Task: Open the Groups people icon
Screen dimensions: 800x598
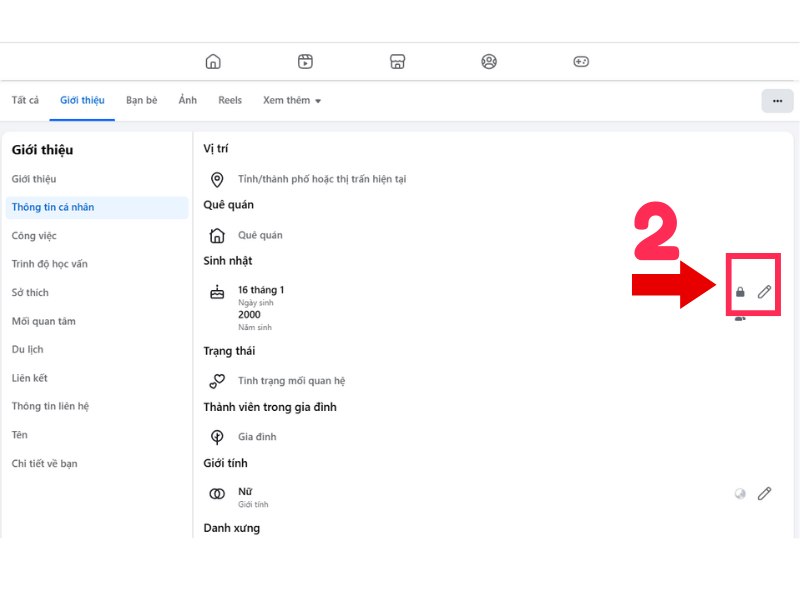Action: tap(489, 62)
